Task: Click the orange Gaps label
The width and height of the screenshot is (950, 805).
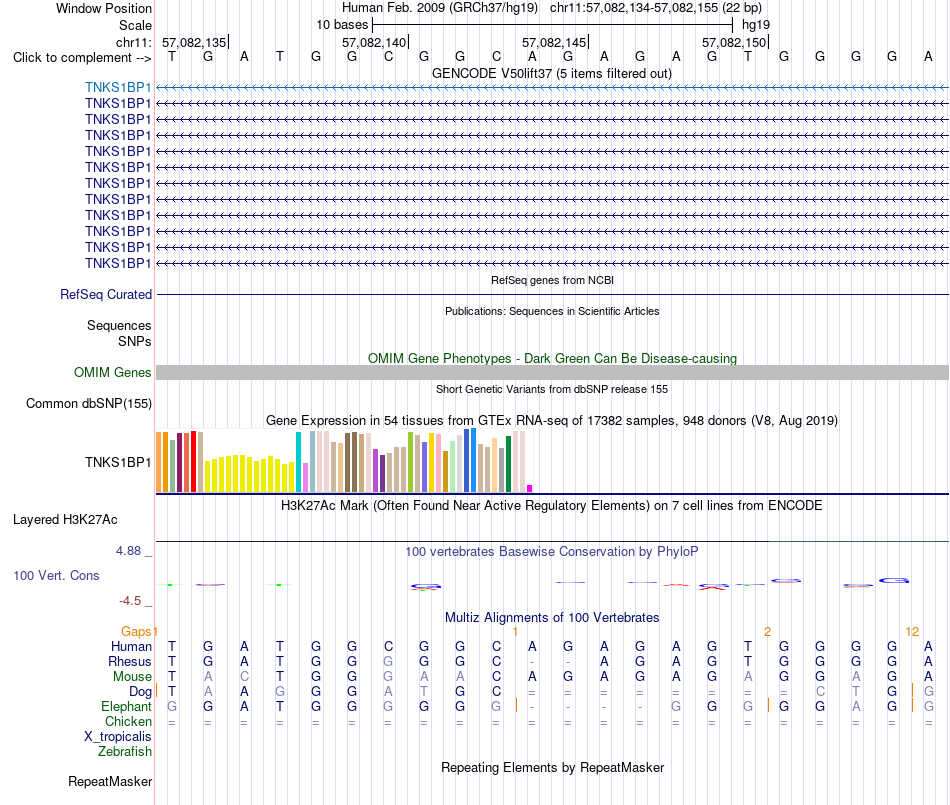Action: [x=136, y=632]
